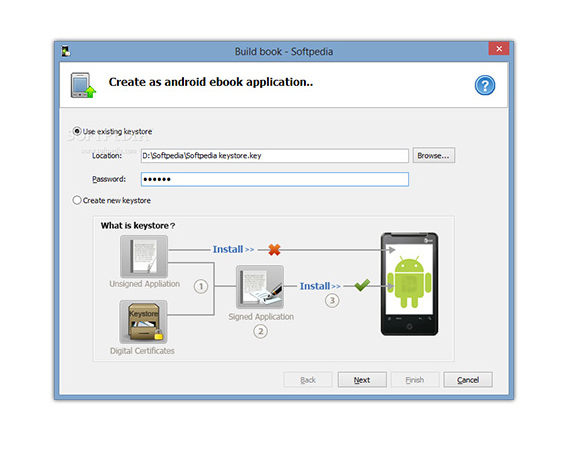570x450 pixels.
Task: Click the circled number 2 step marker
Action: pyautogui.click(x=260, y=332)
